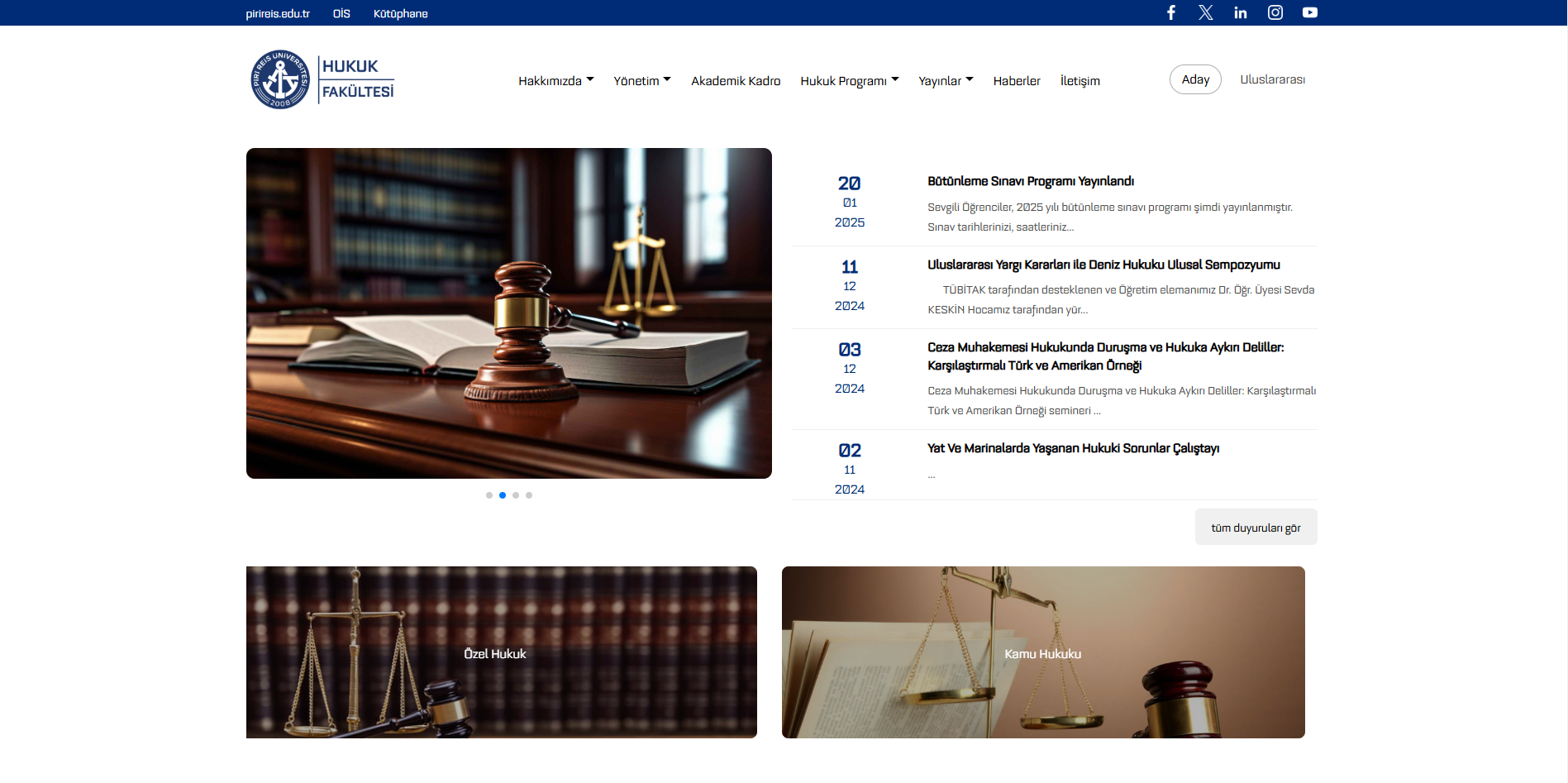Image resolution: width=1568 pixels, height=783 pixels.
Task: Open the Instagram icon
Action: [1275, 12]
